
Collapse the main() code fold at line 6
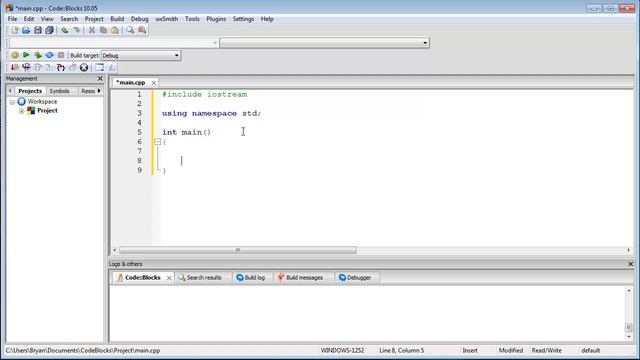coord(158,142)
